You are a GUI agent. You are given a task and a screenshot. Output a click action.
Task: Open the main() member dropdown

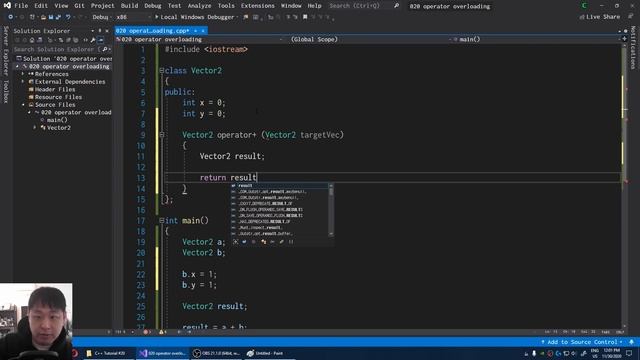tap(536, 39)
